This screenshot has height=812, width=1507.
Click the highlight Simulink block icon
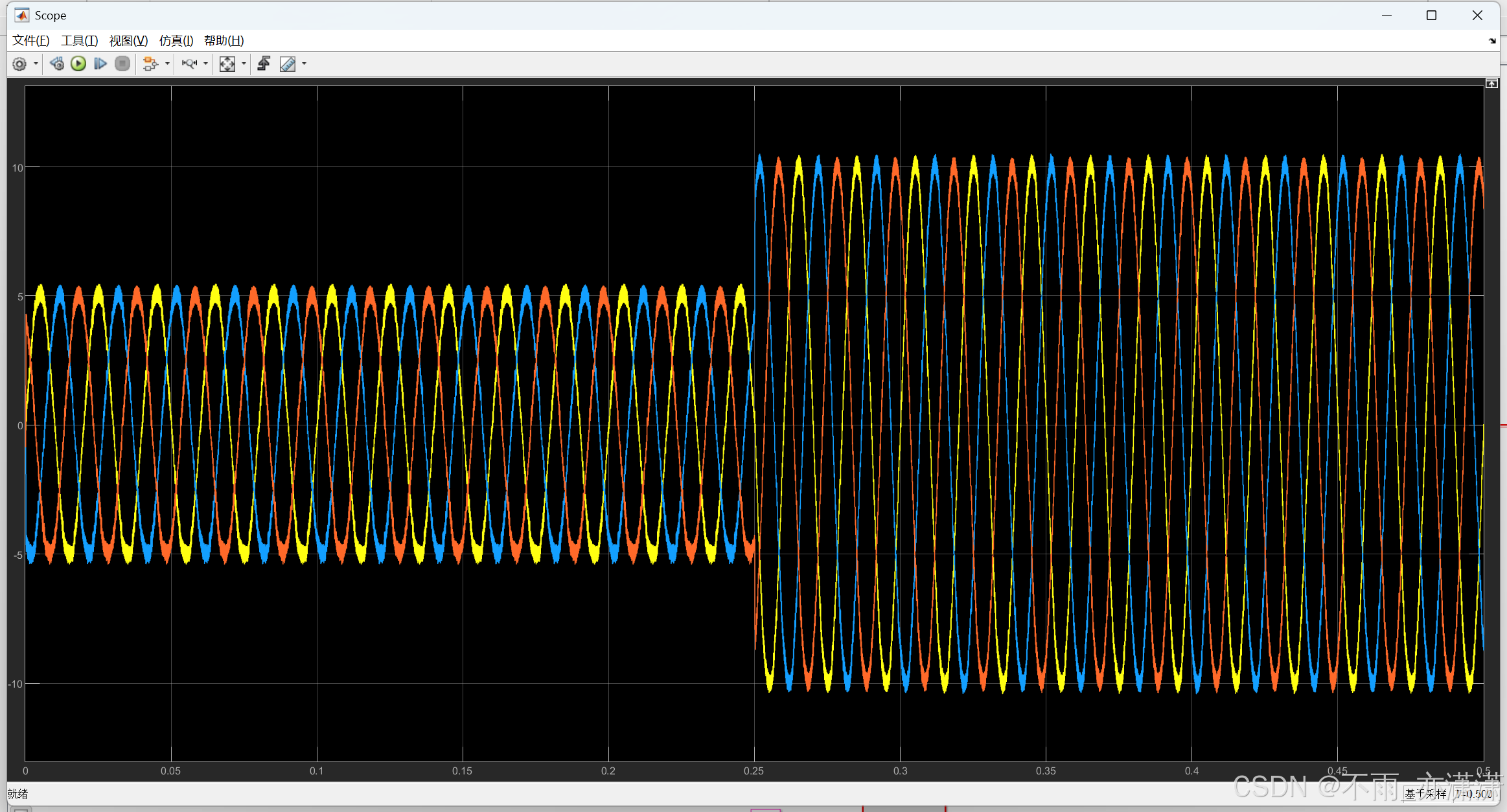click(150, 63)
